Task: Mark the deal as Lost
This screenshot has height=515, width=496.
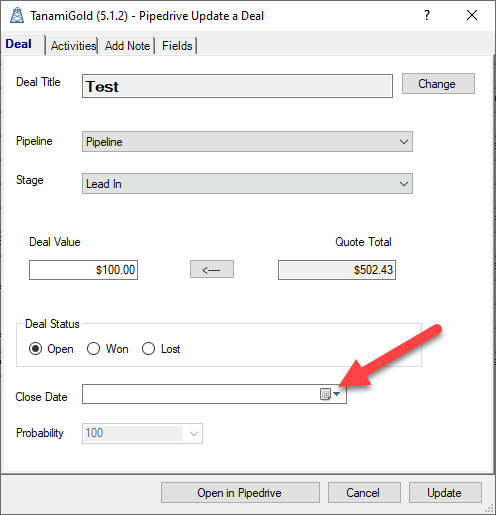Action: pos(161,349)
